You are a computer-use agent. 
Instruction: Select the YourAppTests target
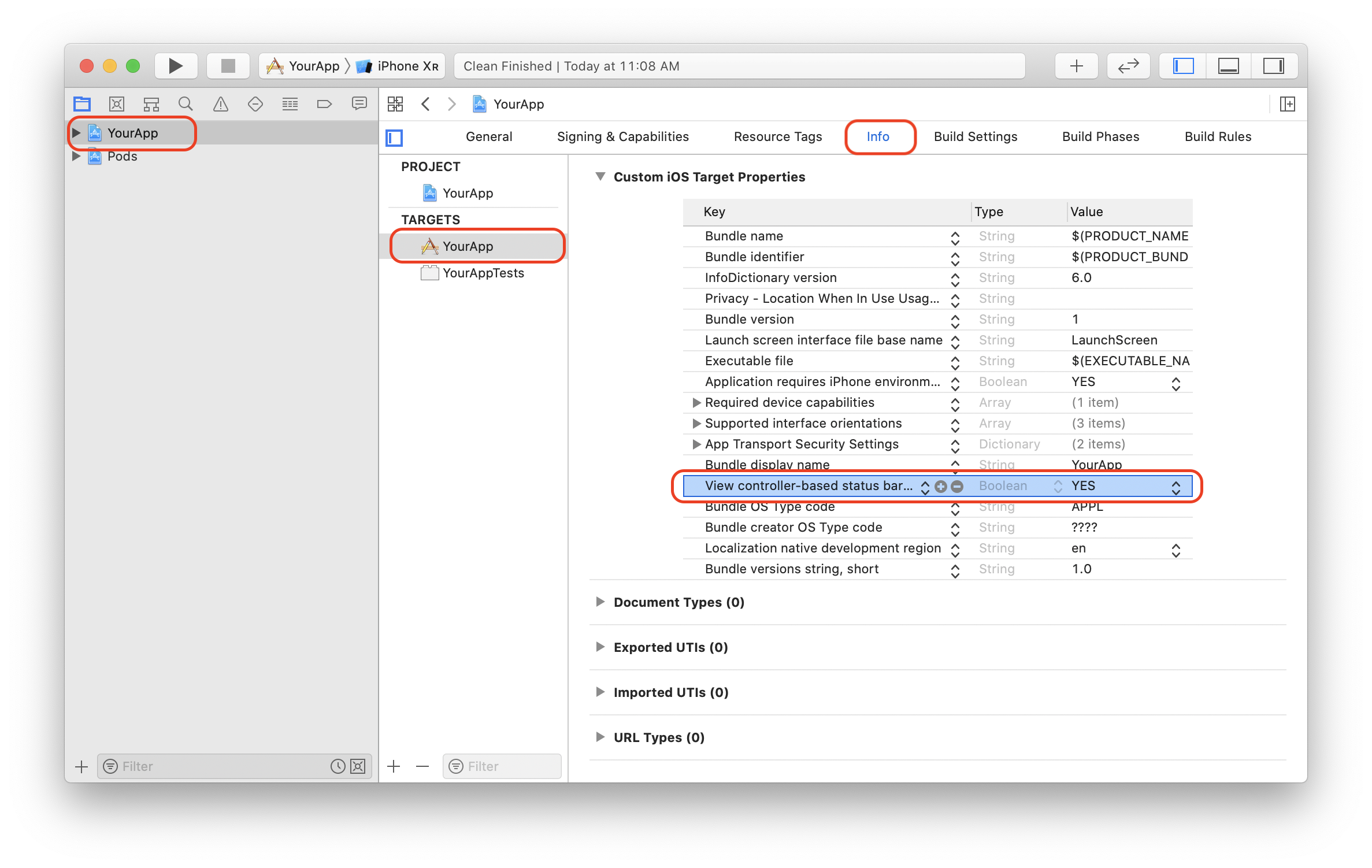[483, 273]
